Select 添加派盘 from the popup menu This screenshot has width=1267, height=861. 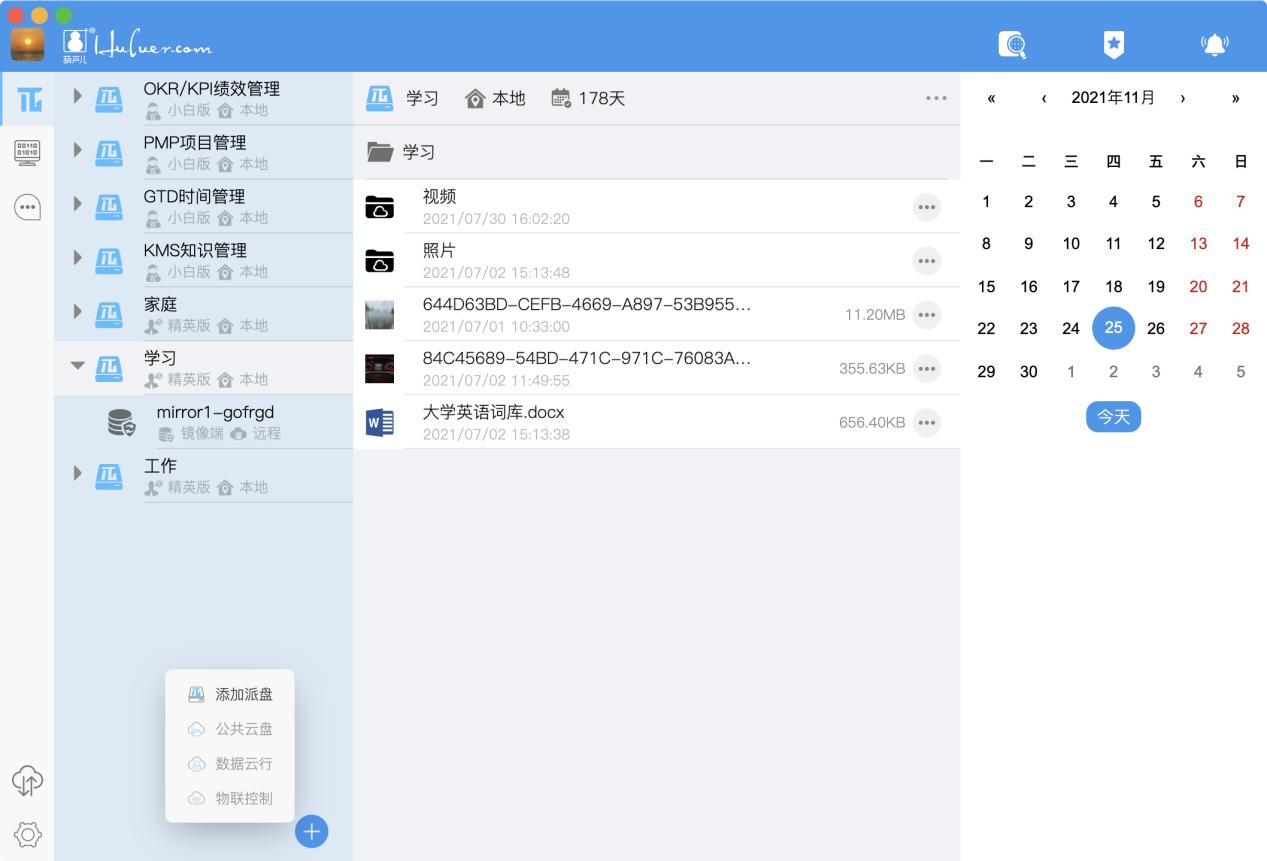click(230, 693)
